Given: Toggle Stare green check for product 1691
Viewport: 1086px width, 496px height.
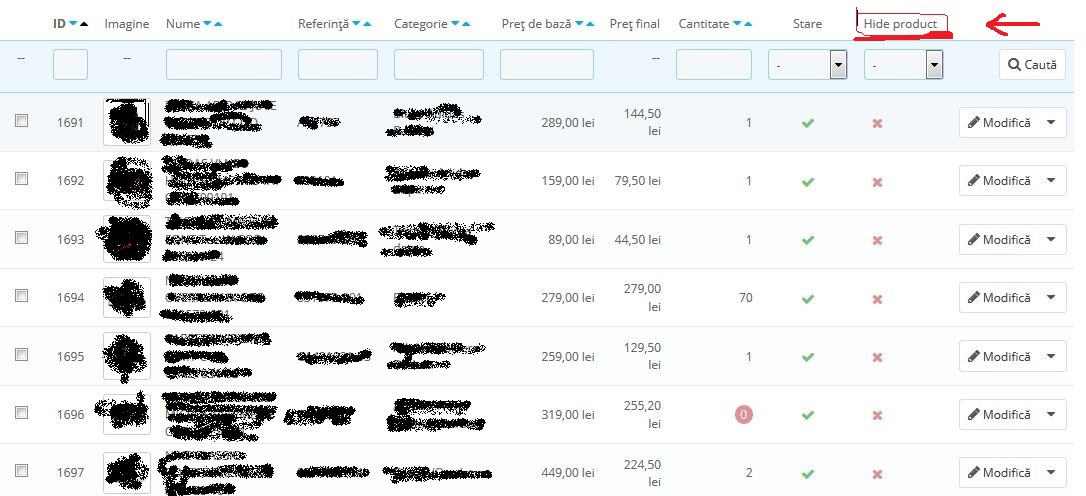Looking at the screenshot, I should tap(808, 123).
